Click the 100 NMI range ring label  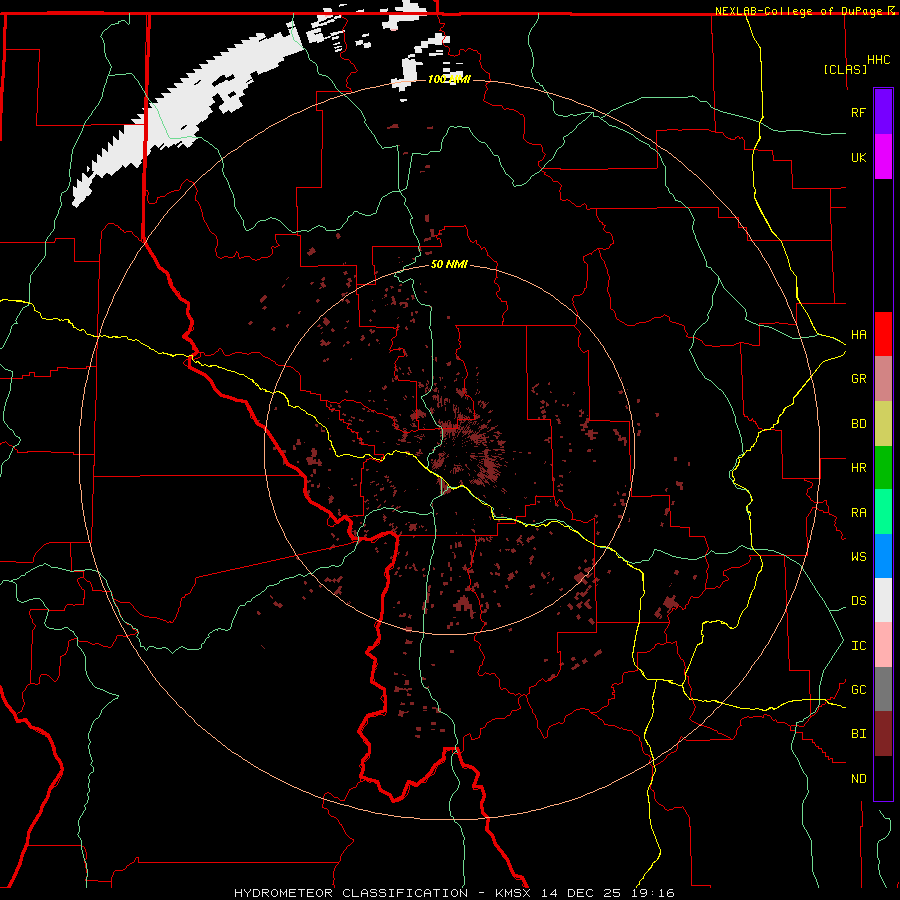coord(449,79)
